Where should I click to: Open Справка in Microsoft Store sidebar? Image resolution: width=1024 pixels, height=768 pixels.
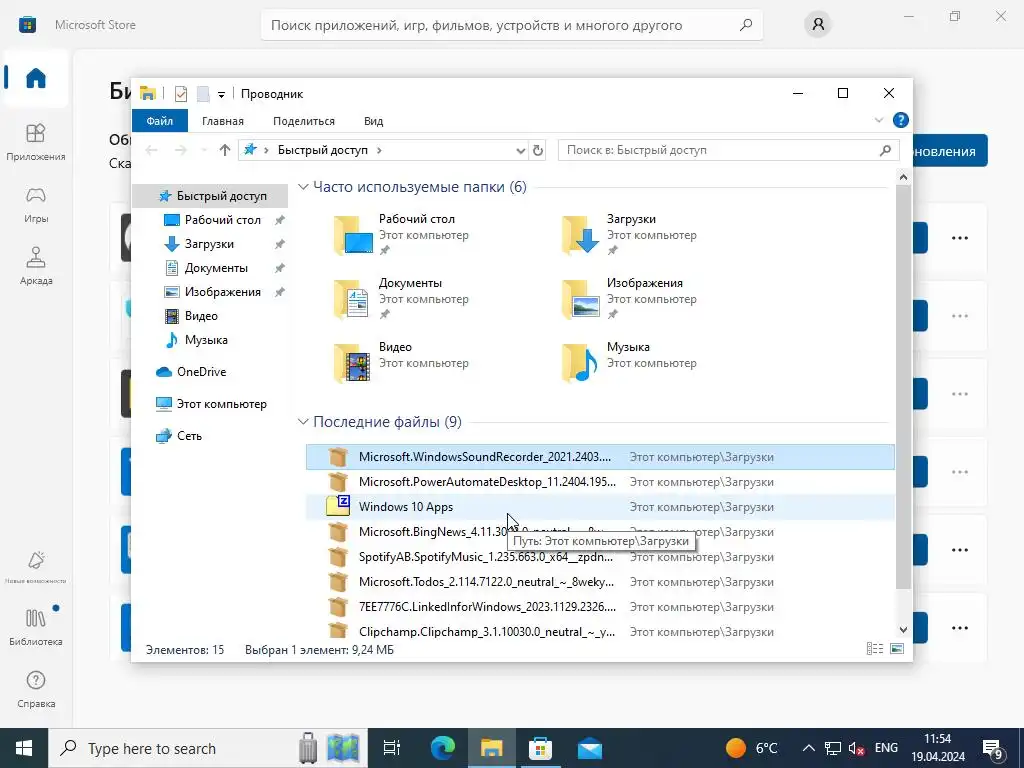[x=36, y=689]
